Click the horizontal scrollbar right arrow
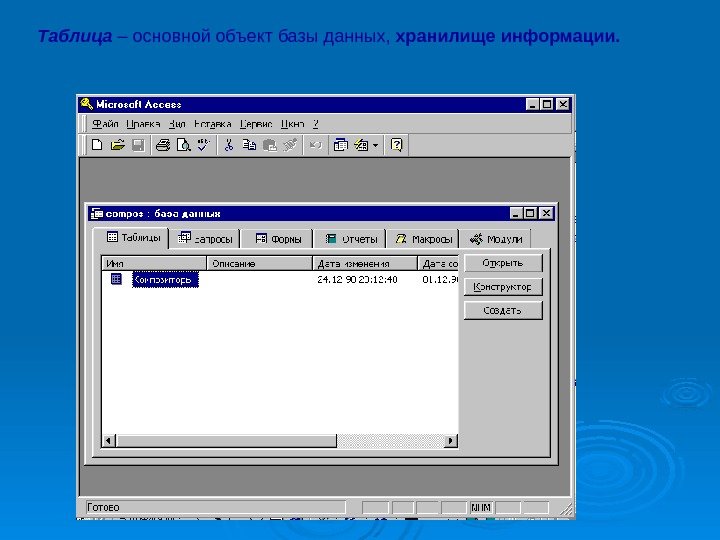Screen dimensions: 720x540 (450, 441)
